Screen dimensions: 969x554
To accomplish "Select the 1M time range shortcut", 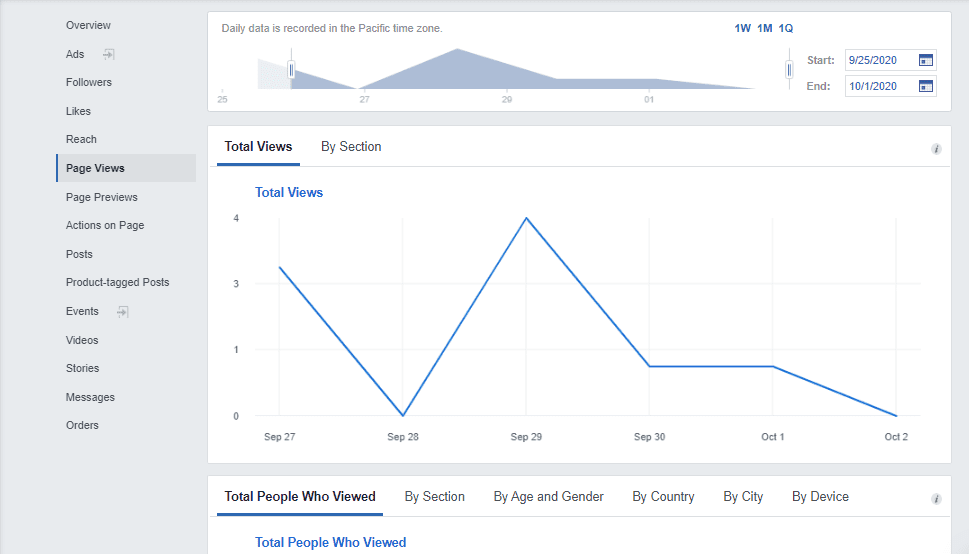I will pyautogui.click(x=764, y=29).
